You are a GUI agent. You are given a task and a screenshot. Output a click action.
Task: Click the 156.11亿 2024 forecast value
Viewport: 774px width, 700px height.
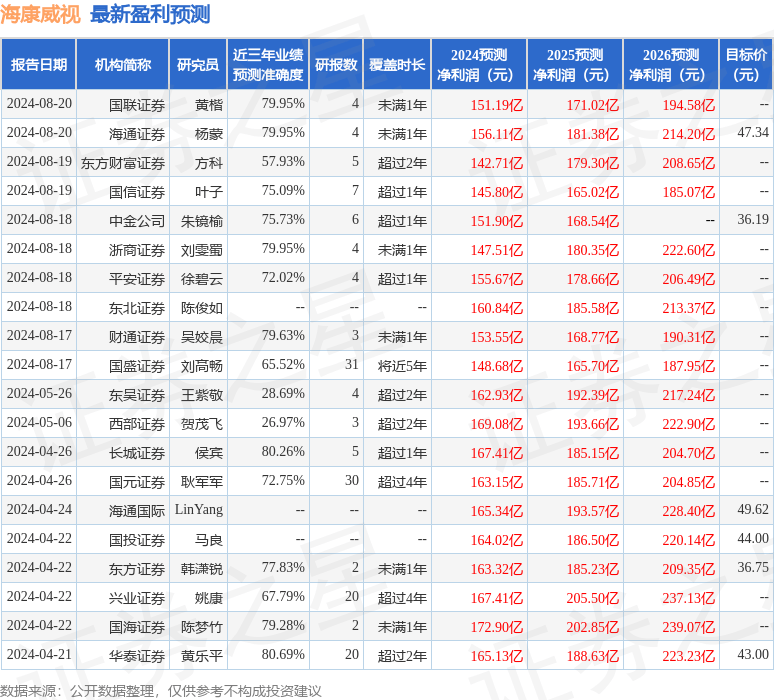497,134
